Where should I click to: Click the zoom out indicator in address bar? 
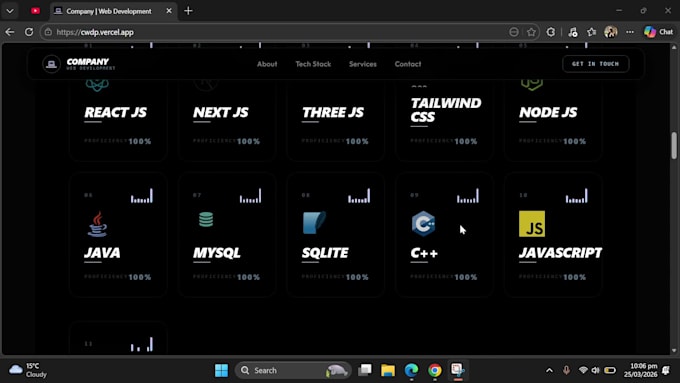514,32
